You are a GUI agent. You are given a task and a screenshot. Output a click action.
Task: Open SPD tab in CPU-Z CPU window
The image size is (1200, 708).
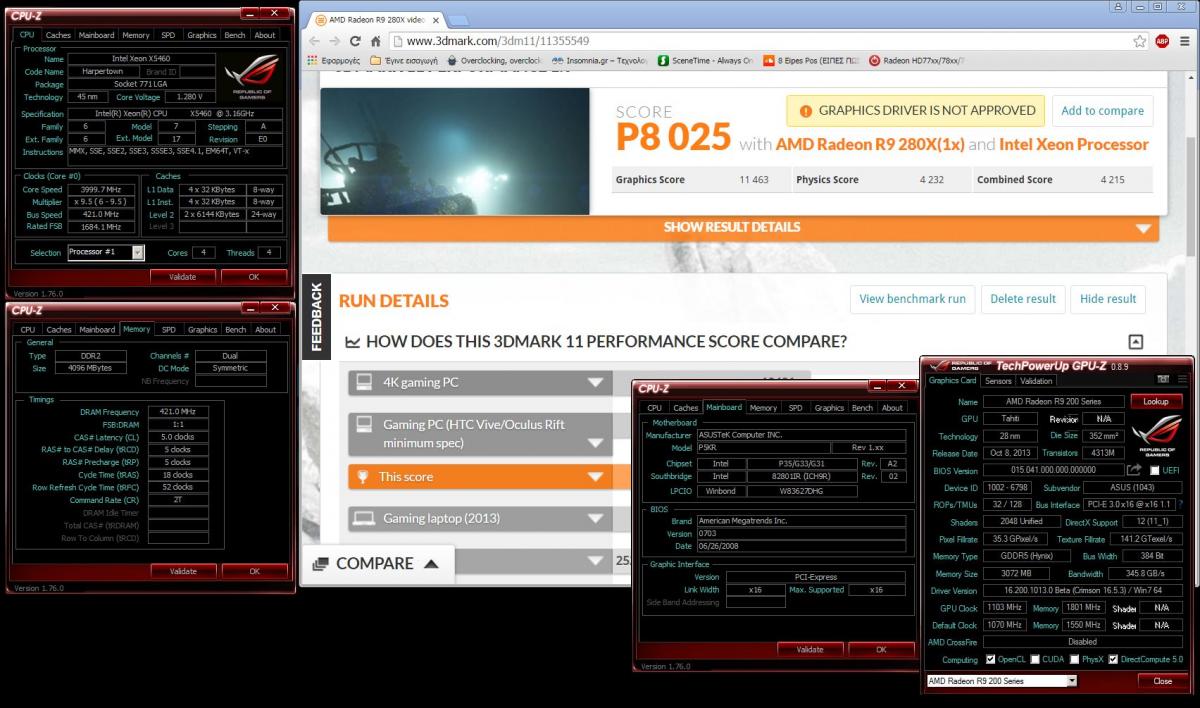[x=169, y=35]
